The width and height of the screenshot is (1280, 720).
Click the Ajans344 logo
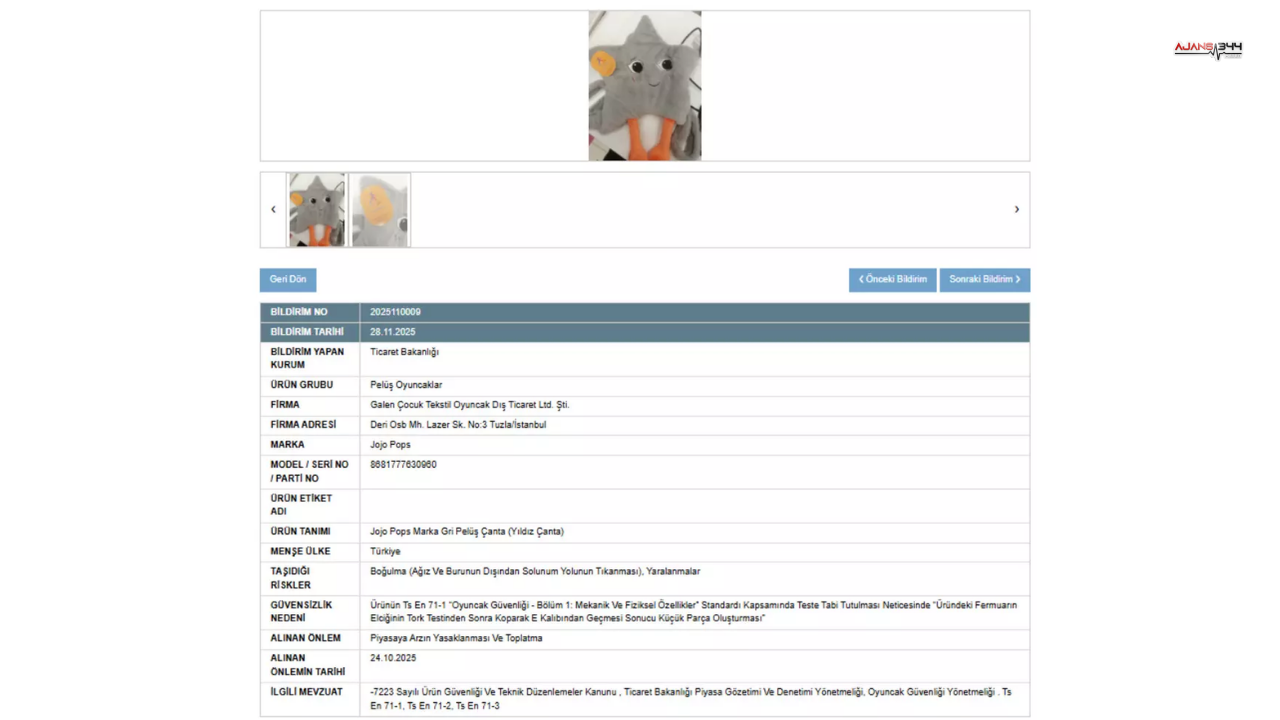tap(1207, 50)
